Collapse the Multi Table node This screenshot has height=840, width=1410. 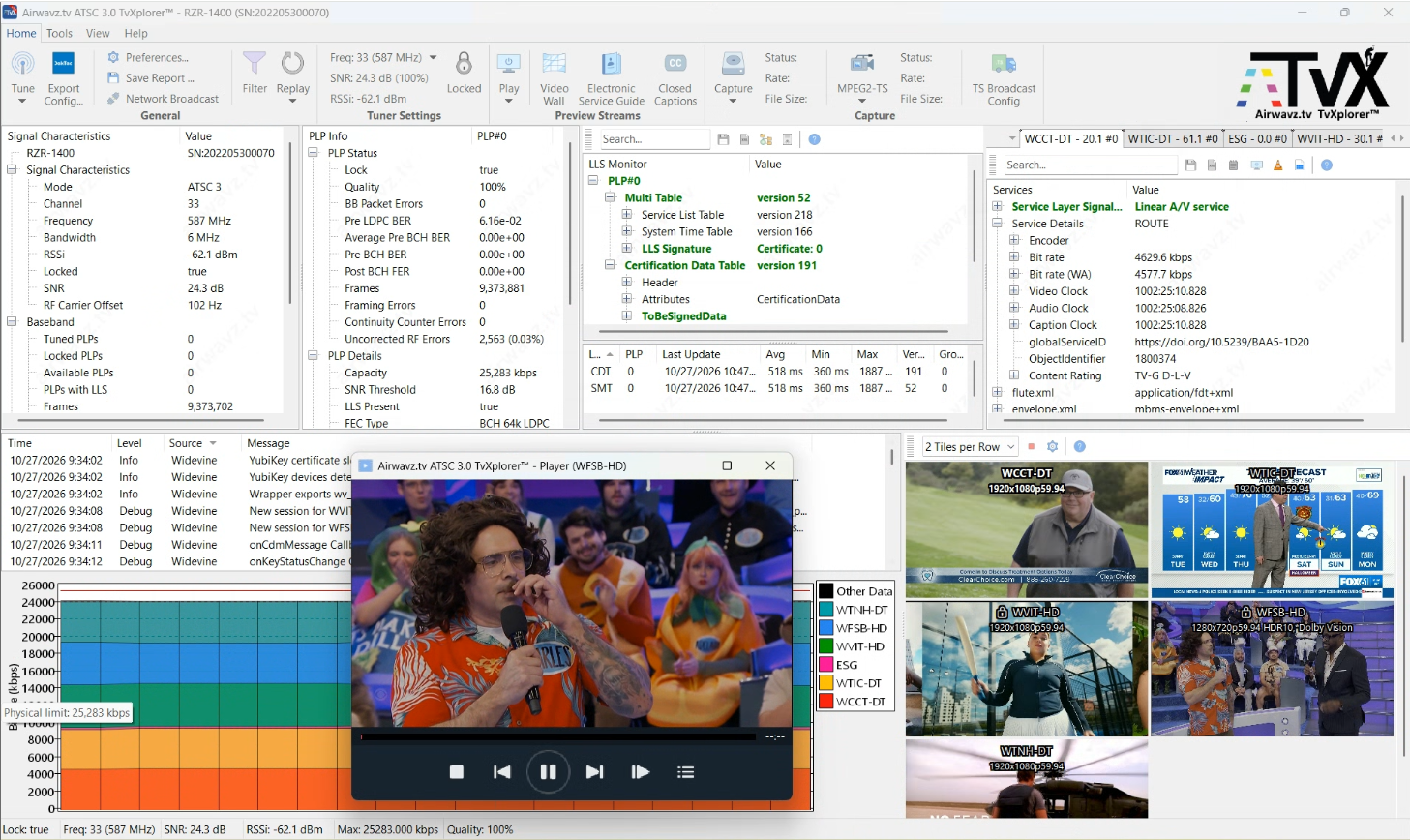click(611, 197)
